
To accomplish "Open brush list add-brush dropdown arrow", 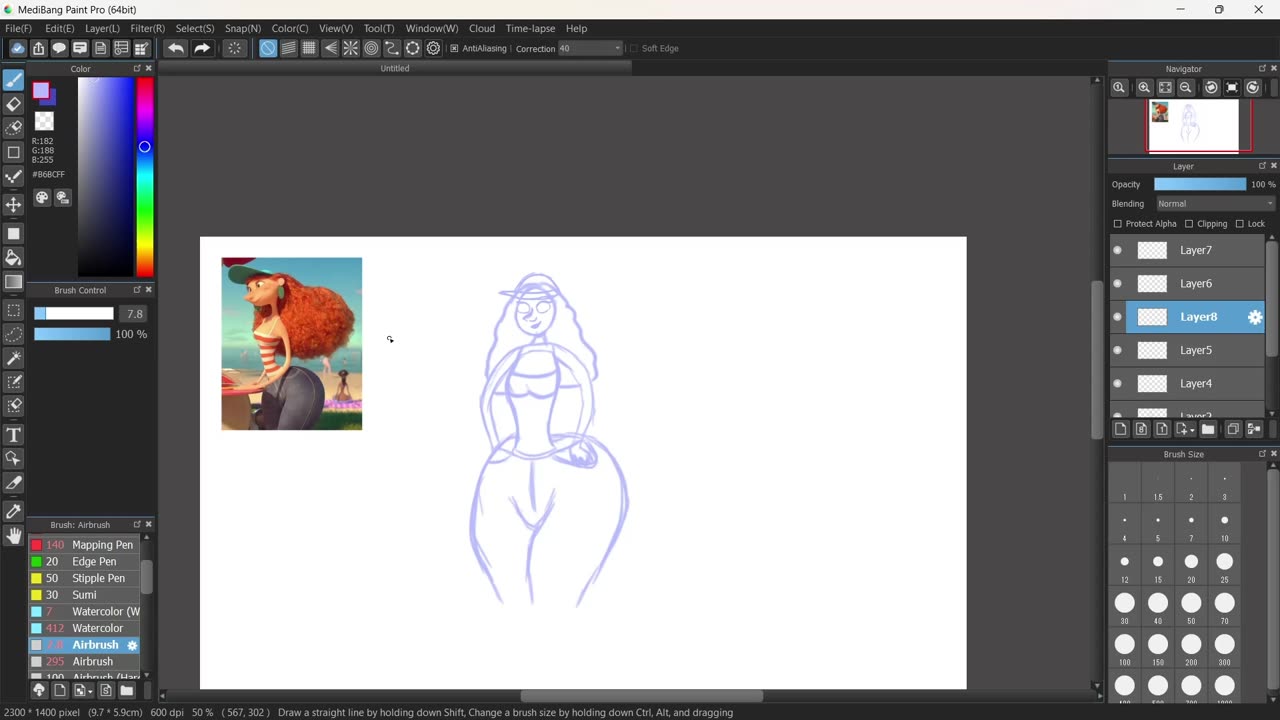I will pyautogui.click(x=91, y=692).
